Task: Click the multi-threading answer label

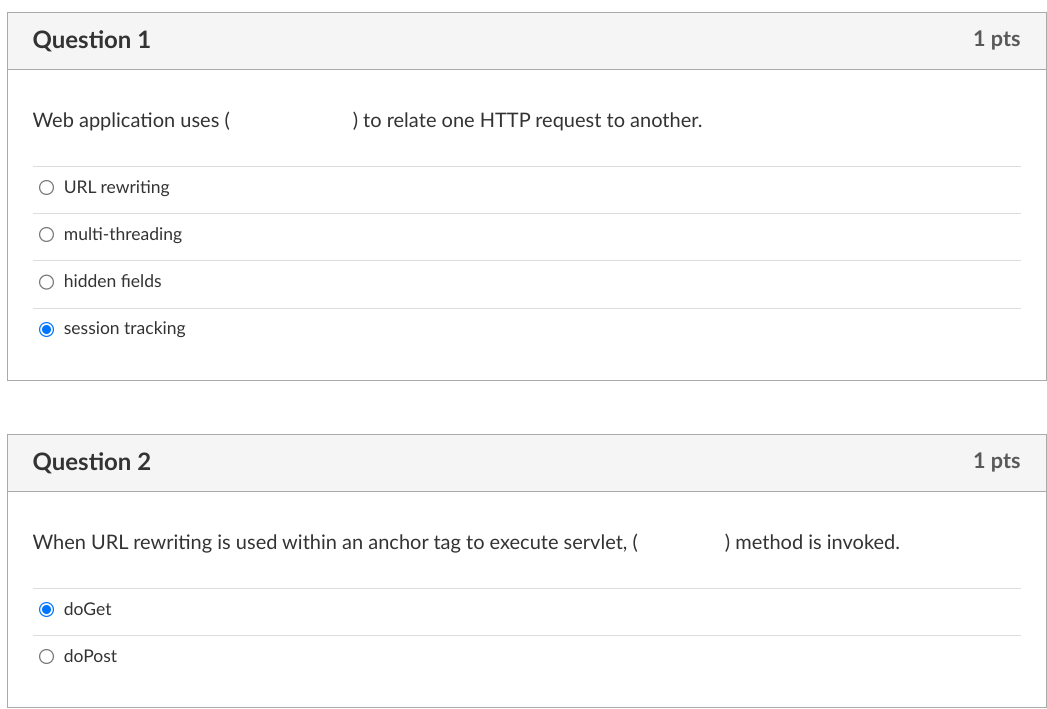Action: click(x=123, y=234)
